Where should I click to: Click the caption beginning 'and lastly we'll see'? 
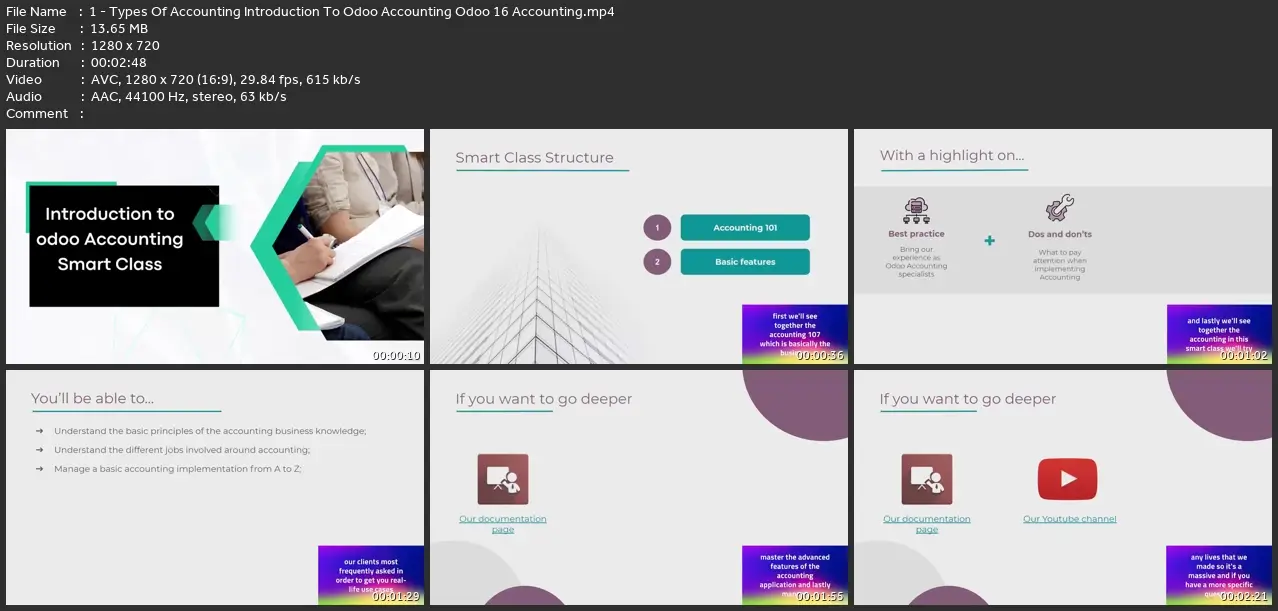(1219, 334)
